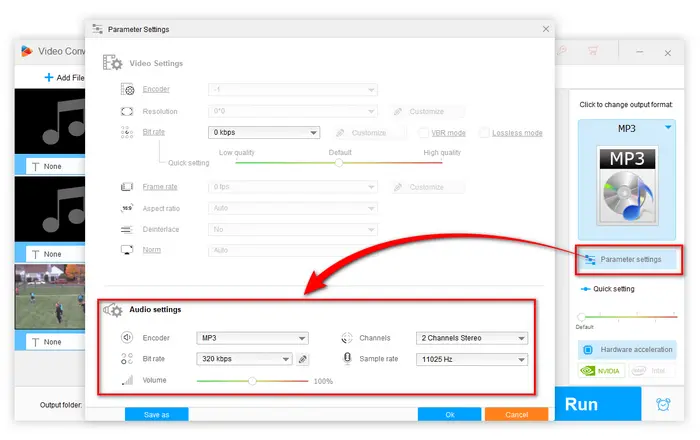Click the video Encoder link label
This screenshot has height=440, width=700.
click(x=156, y=89)
